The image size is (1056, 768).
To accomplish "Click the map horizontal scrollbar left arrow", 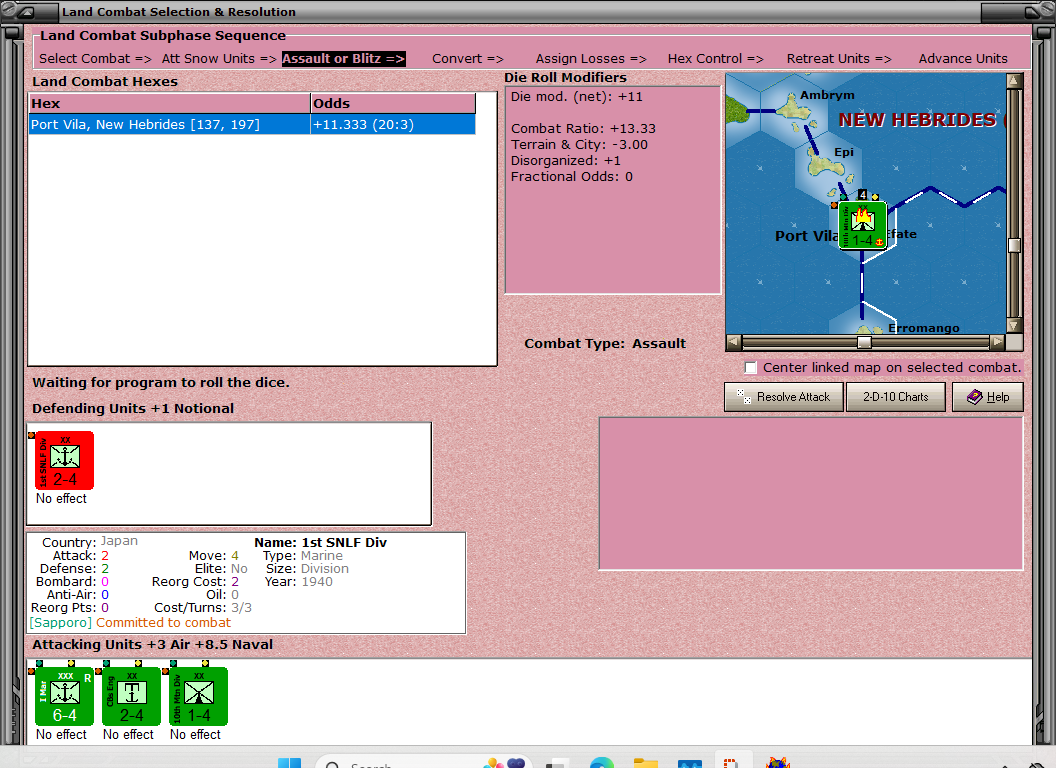I will (734, 342).
